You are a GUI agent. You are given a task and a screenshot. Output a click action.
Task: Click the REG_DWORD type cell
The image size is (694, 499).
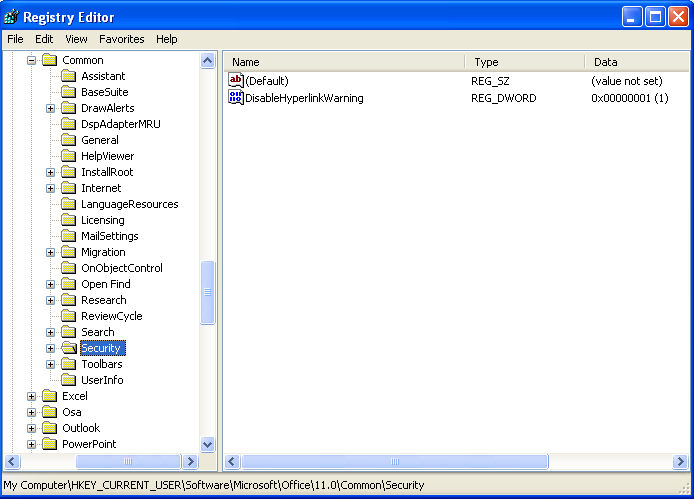coord(503,98)
